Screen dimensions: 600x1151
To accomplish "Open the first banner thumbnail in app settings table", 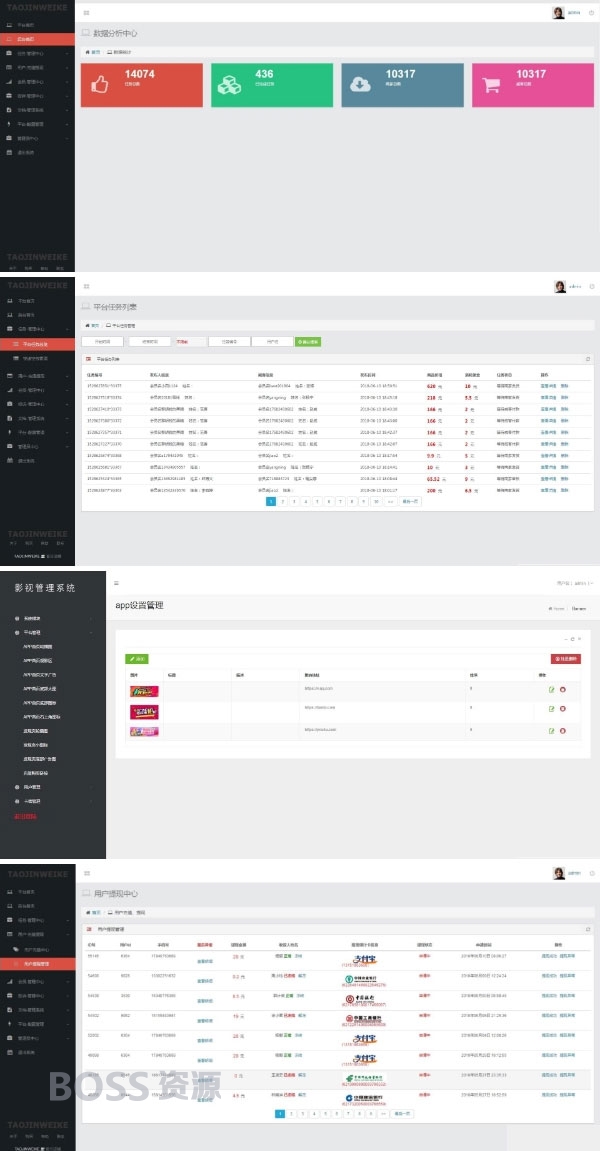I will [x=144, y=691].
